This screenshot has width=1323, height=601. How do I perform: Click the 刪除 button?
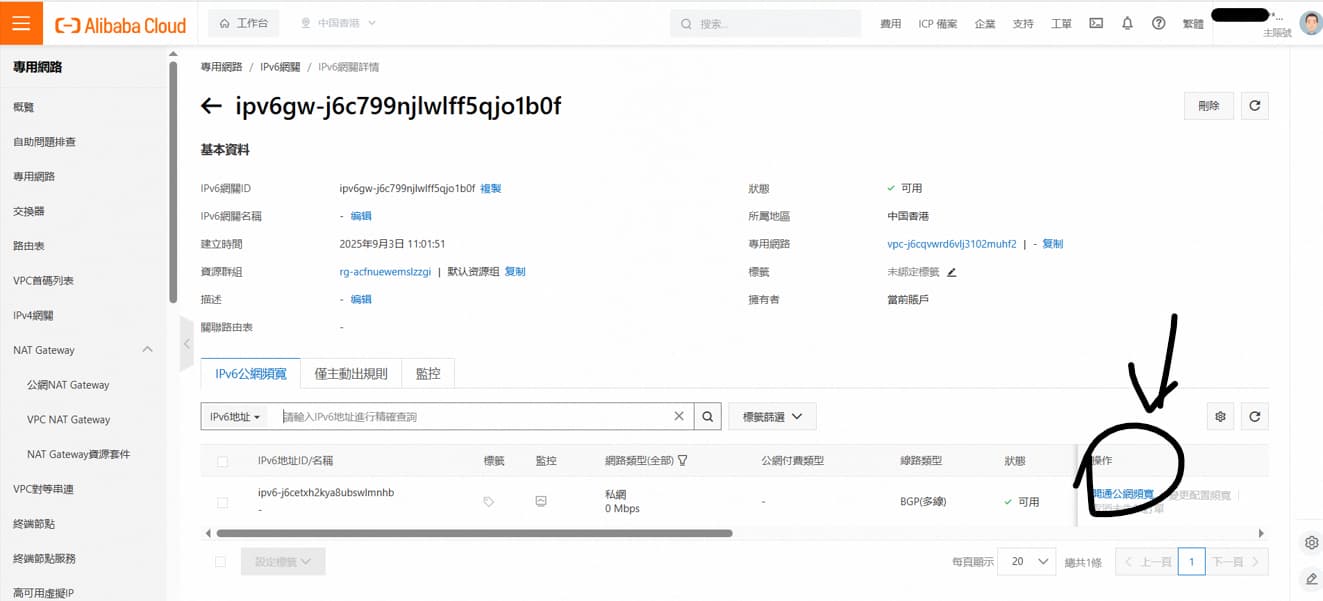click(1208, 106)
